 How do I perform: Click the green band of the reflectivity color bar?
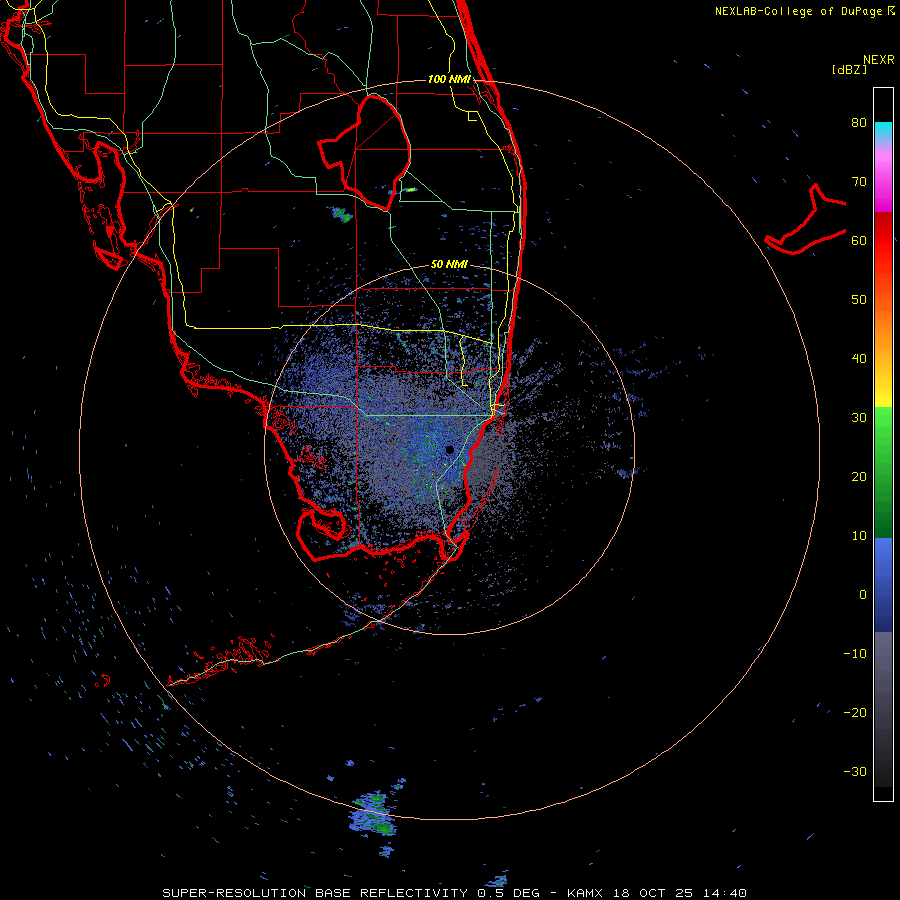click(883, 472)
